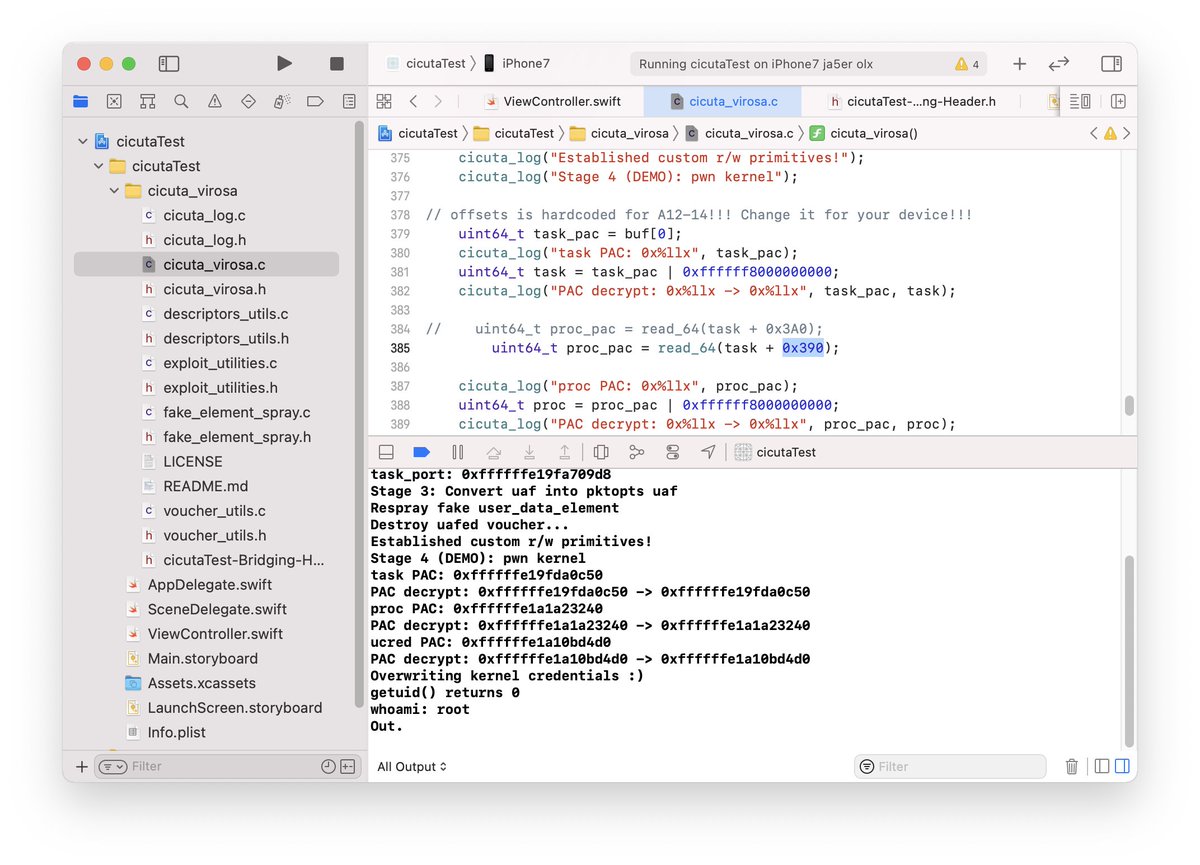Select cicuta_log.c in navigator
This screenshot has height=865, width=1200.
pyautogui.click(x=206, y=215)
